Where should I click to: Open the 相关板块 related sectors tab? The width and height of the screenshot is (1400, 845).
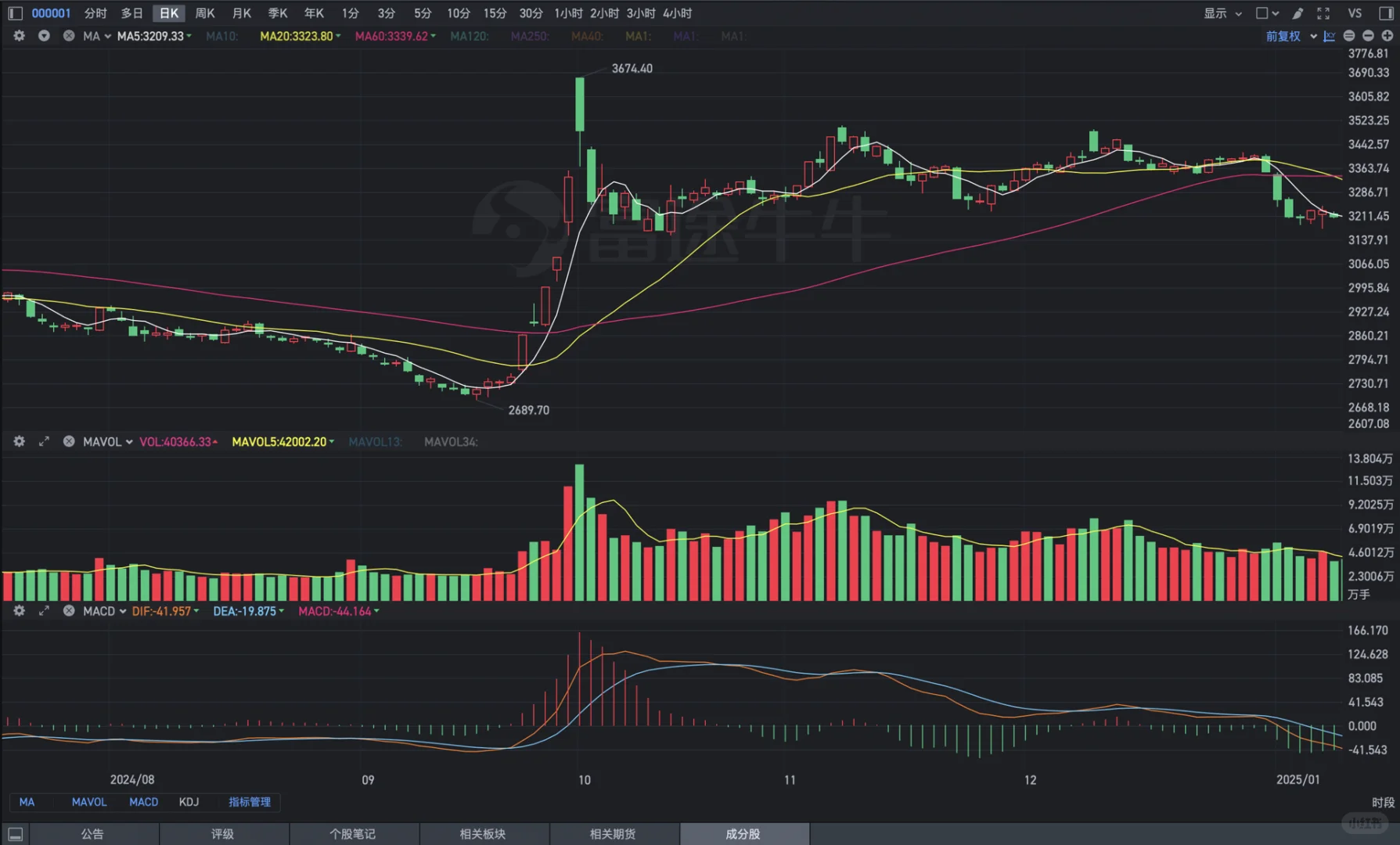483,834
